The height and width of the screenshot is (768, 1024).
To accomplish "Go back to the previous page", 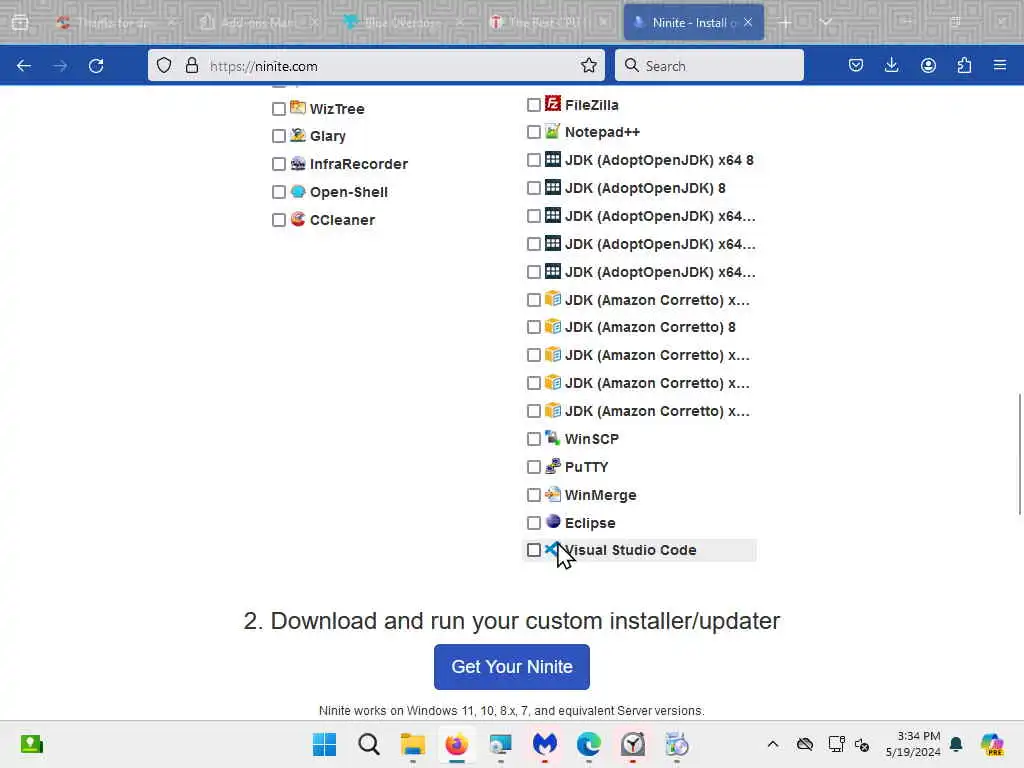I will 24,66.
